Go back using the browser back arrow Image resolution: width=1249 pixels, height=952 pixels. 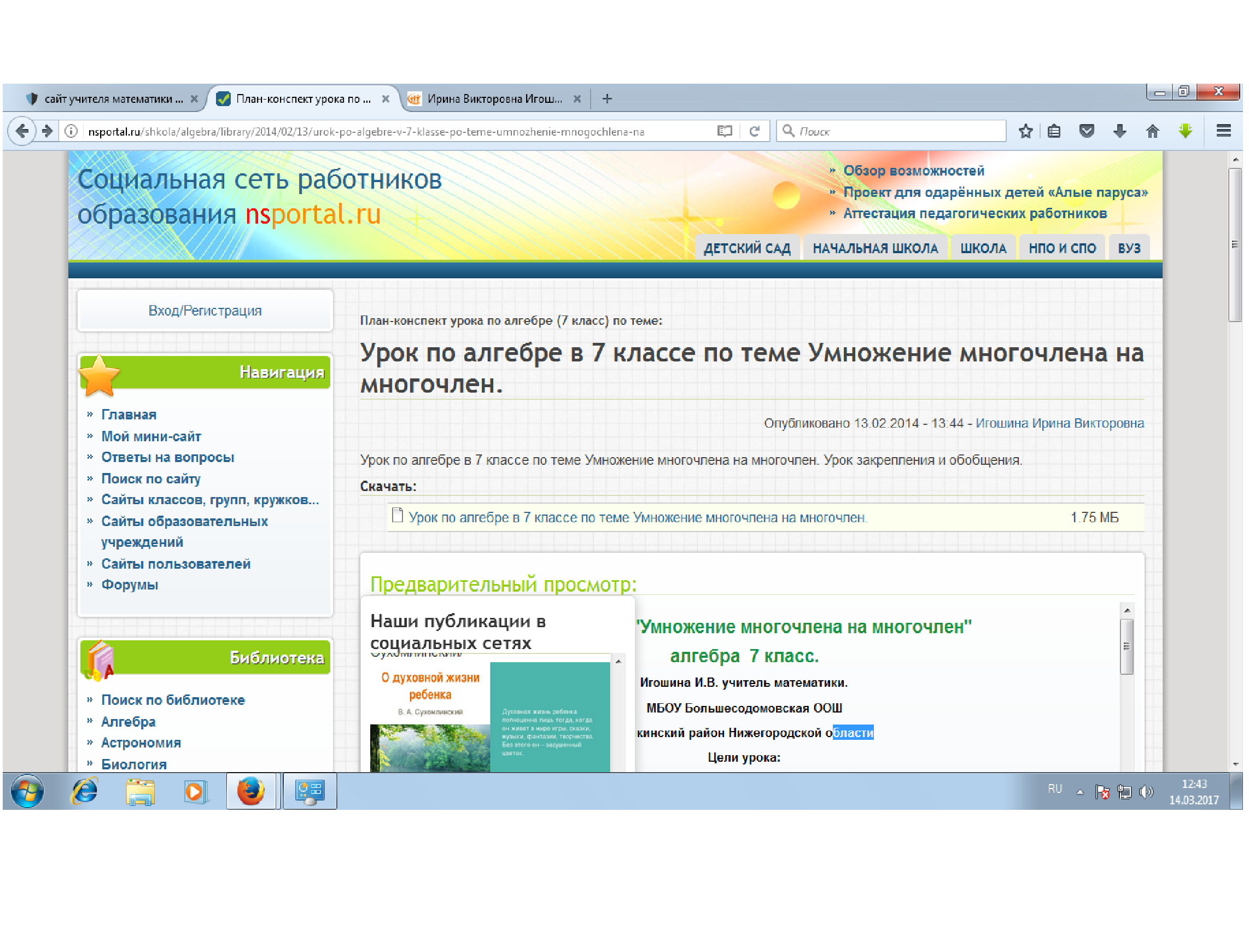(x=22, y=131)
